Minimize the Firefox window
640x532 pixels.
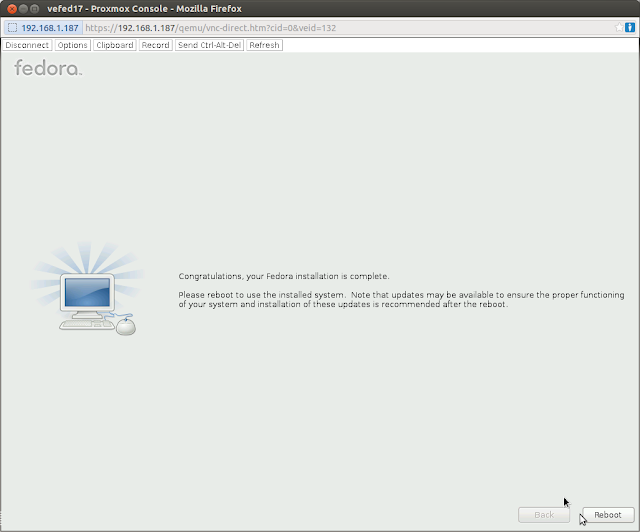point(23,9)
